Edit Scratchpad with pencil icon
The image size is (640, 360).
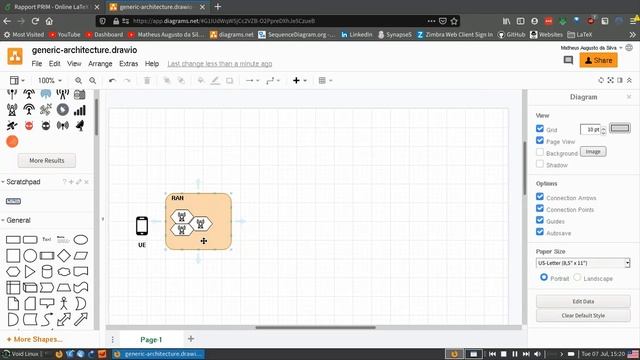79,182
